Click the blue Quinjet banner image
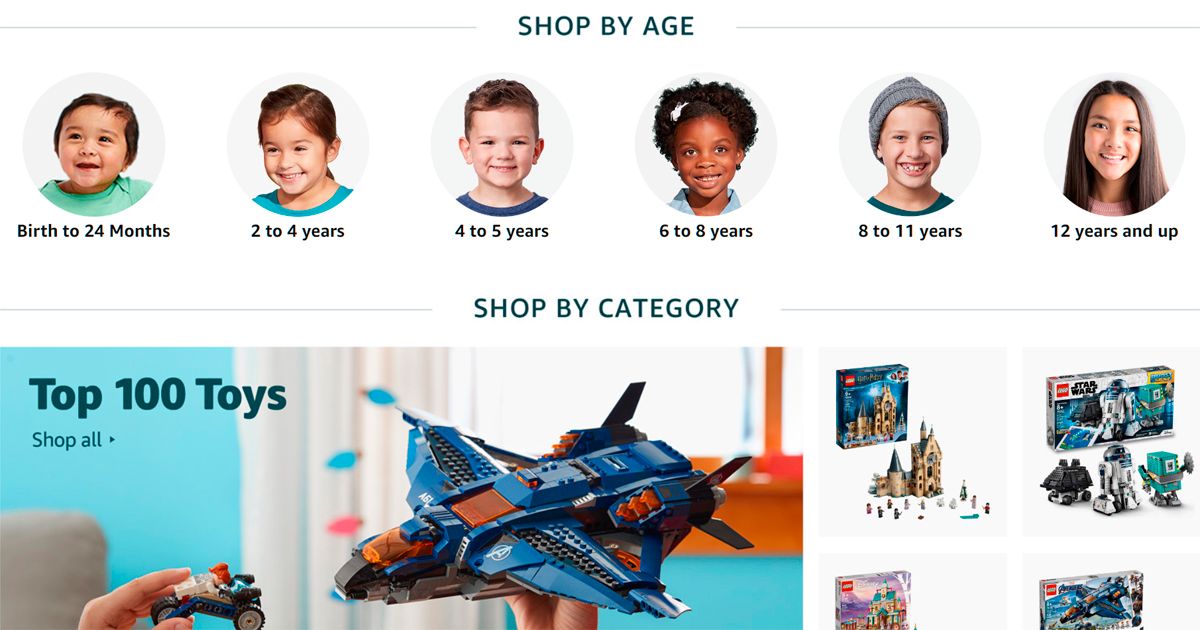This screenshot has height=630, width=1200. coord(401,489)
